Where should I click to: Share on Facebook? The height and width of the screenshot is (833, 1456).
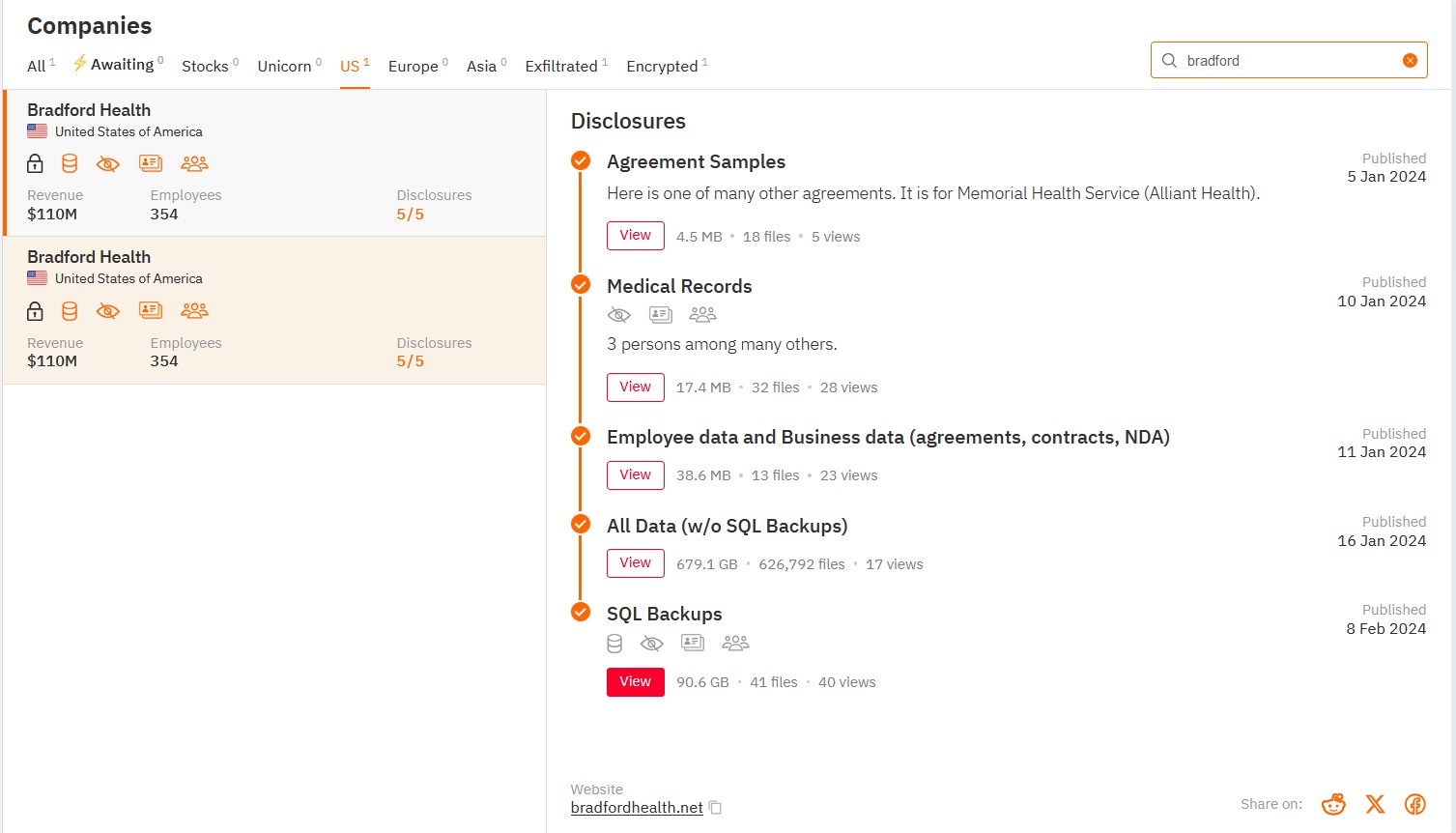point(1415,804)
